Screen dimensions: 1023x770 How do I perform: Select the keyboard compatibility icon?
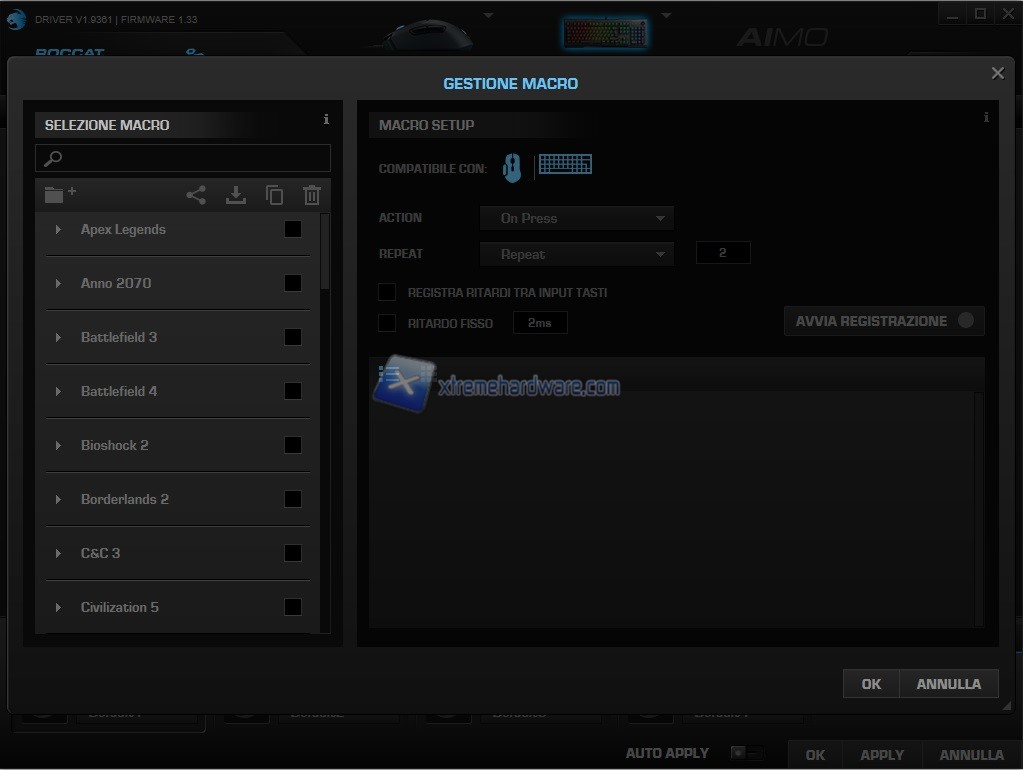click(x=565, y=165)
